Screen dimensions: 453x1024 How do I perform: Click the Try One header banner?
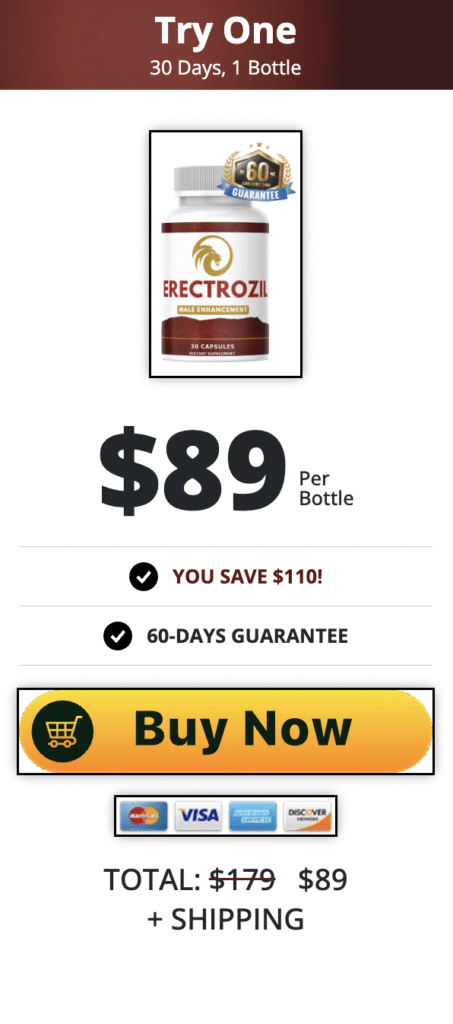click(x=226, y=44)
